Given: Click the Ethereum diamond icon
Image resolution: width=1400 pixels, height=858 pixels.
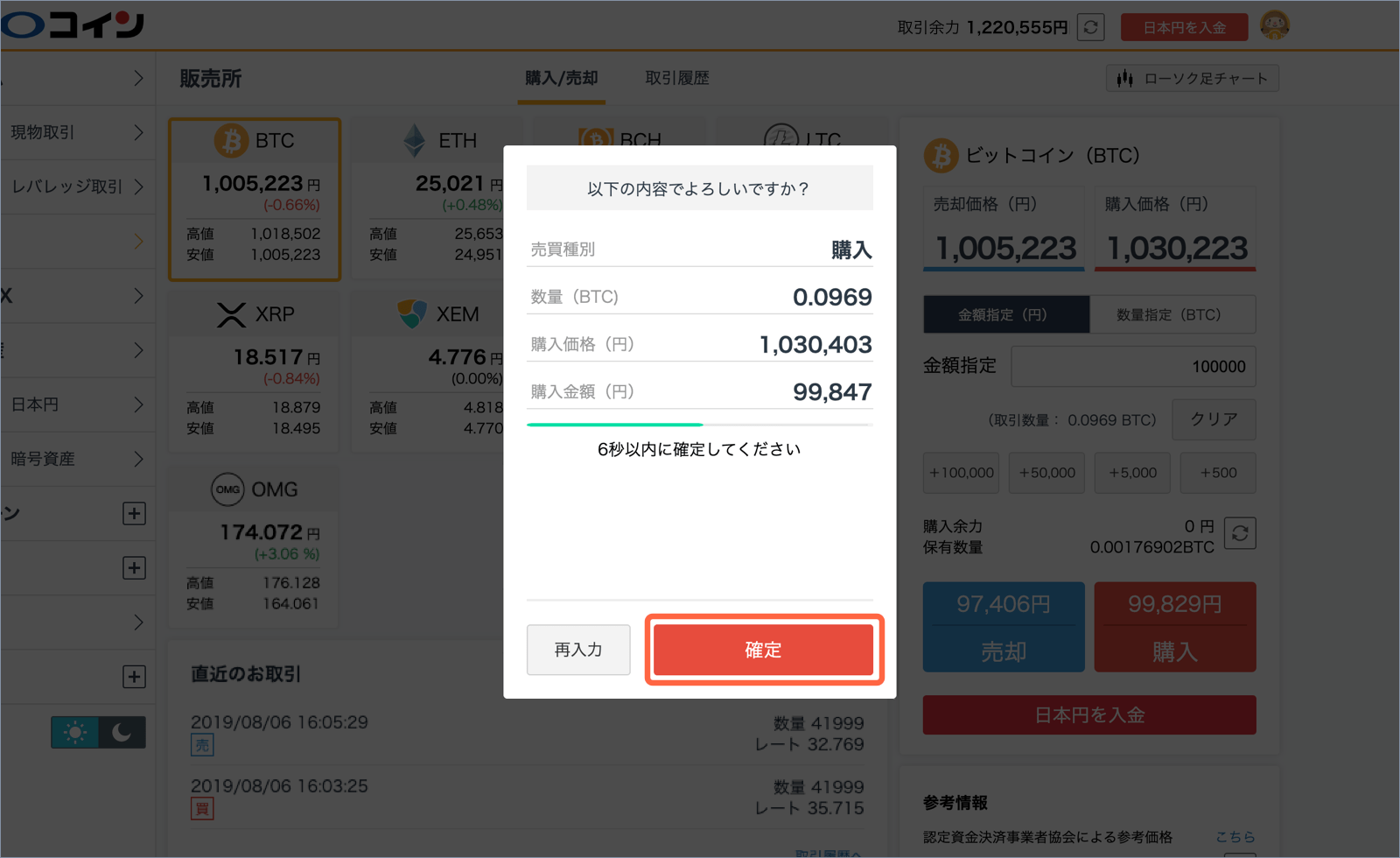Looking at the screenshot, I should [415, 140].
